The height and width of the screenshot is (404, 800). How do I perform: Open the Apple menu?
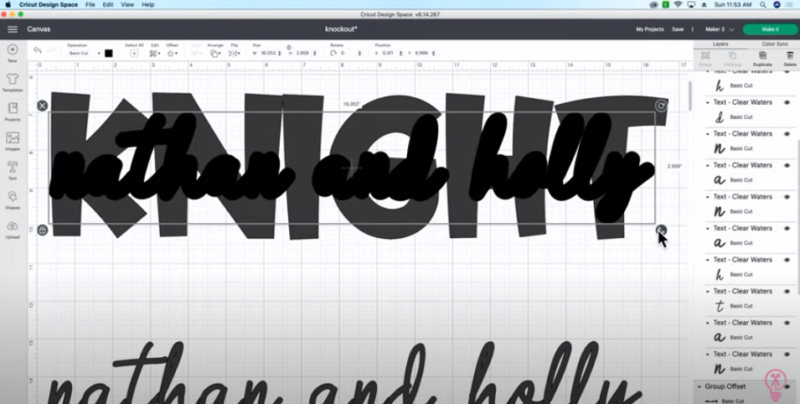(x=8, y=5)
